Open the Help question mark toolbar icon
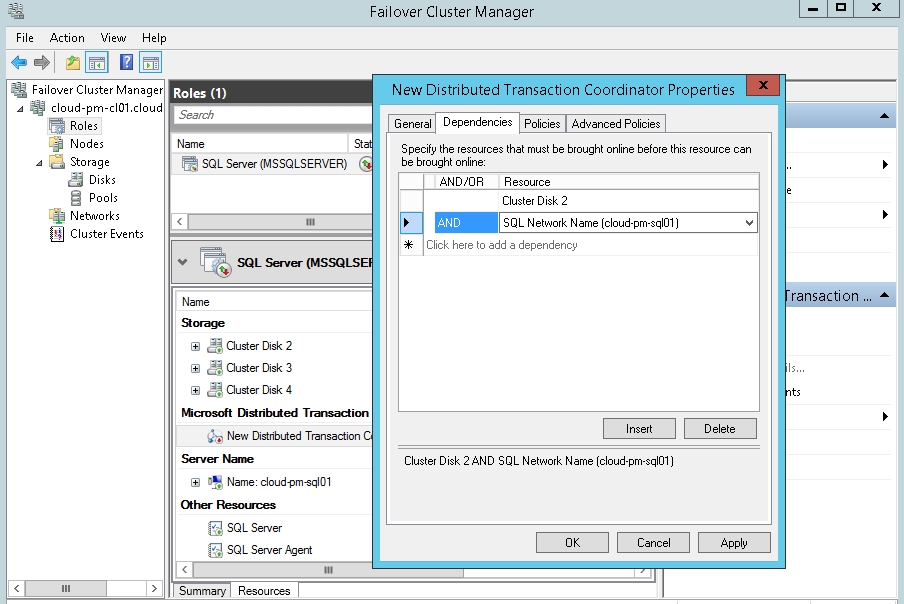Viewport: 904px width, 604px height. click(126, 62)
